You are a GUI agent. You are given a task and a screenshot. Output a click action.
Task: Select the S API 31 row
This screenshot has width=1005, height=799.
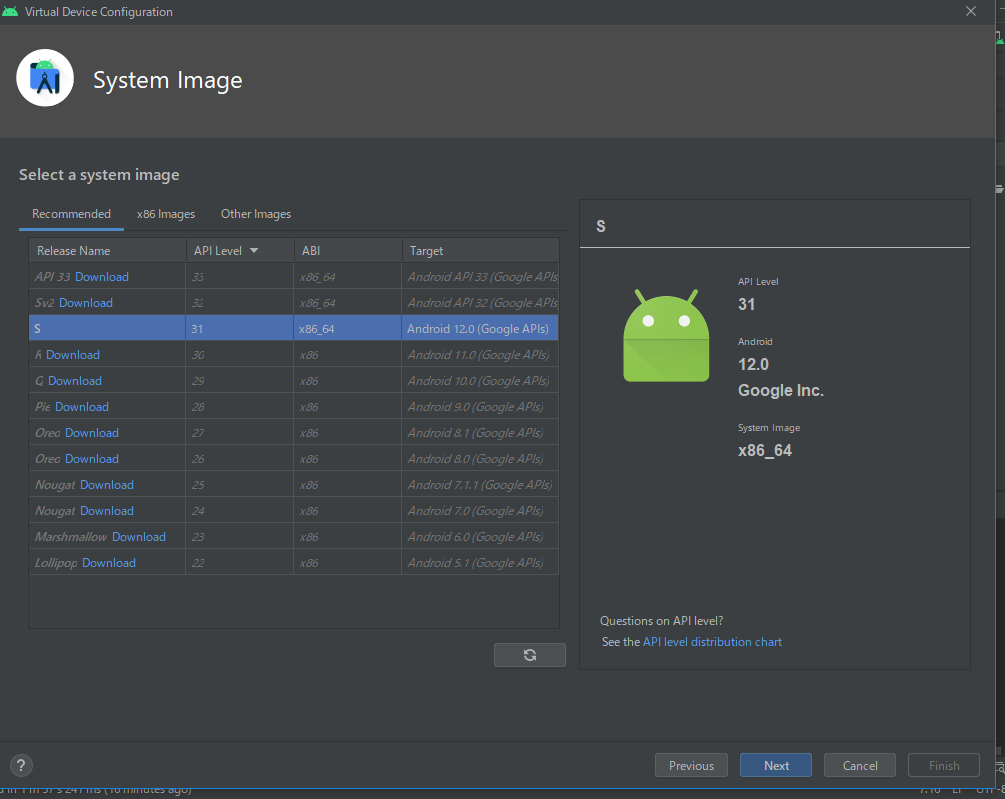coord(293,329)
